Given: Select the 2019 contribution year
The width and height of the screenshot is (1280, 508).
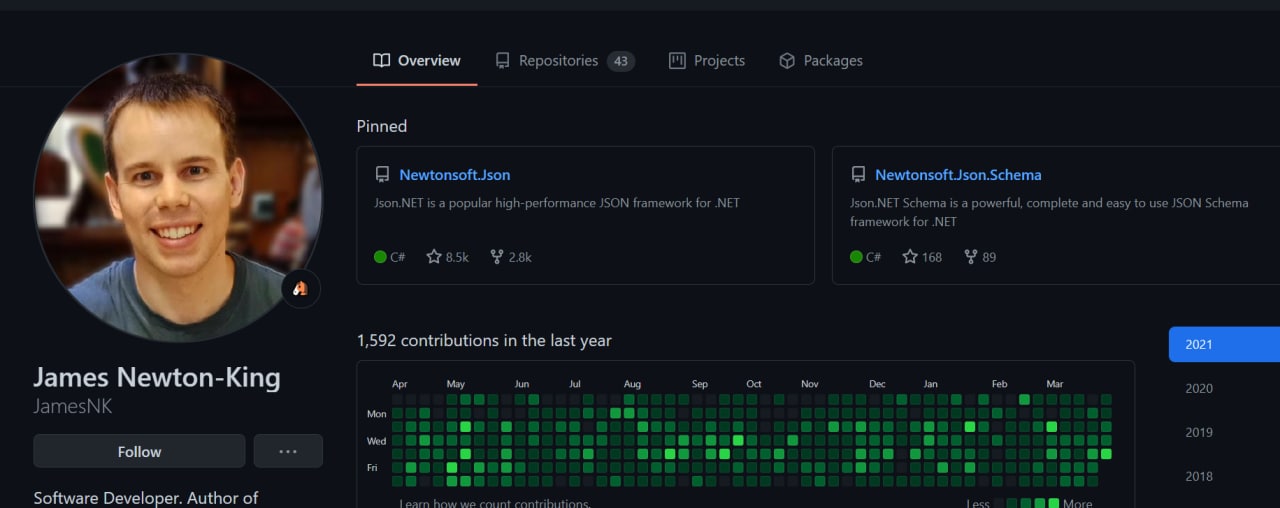Looking at the screenshot, I should (x=1199, y=432).
